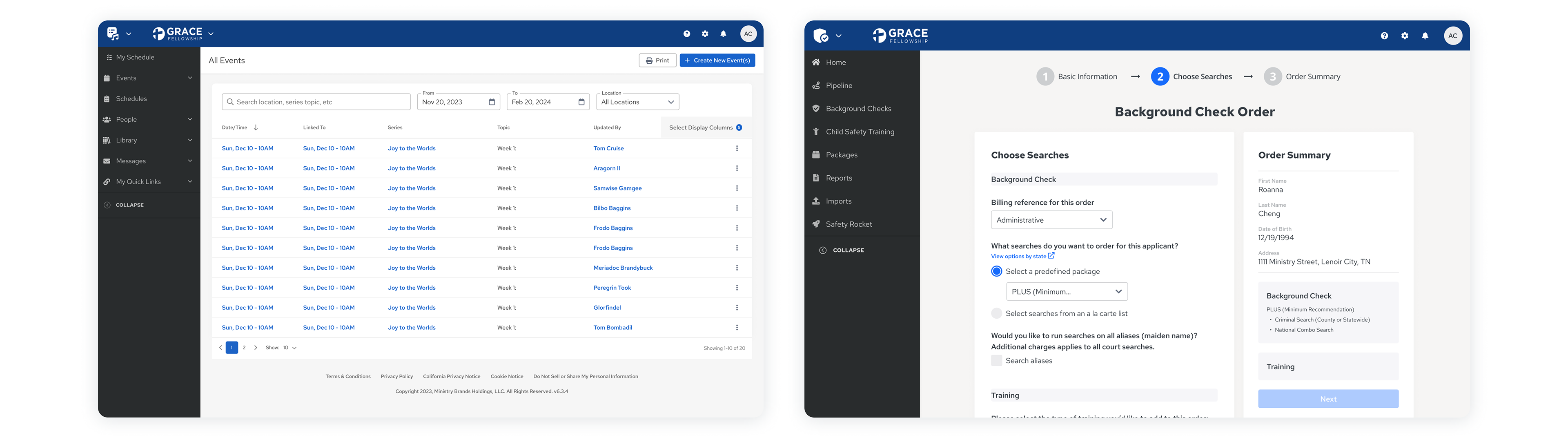
Task: Open Child Safety Training in the sidebar
Action: (860, 132)
